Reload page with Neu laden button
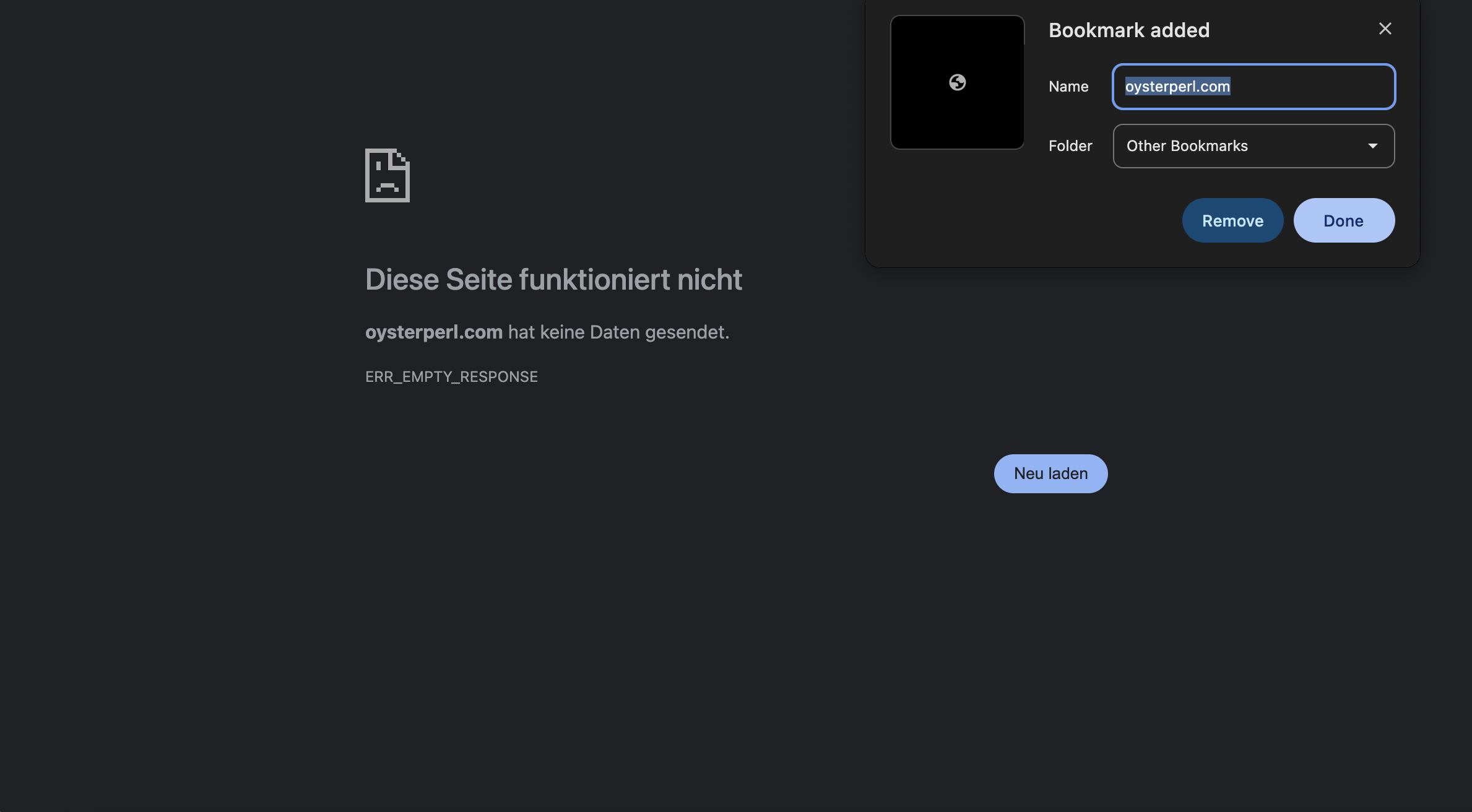Screen dimensions: 1472x812 pos(1050,473)
